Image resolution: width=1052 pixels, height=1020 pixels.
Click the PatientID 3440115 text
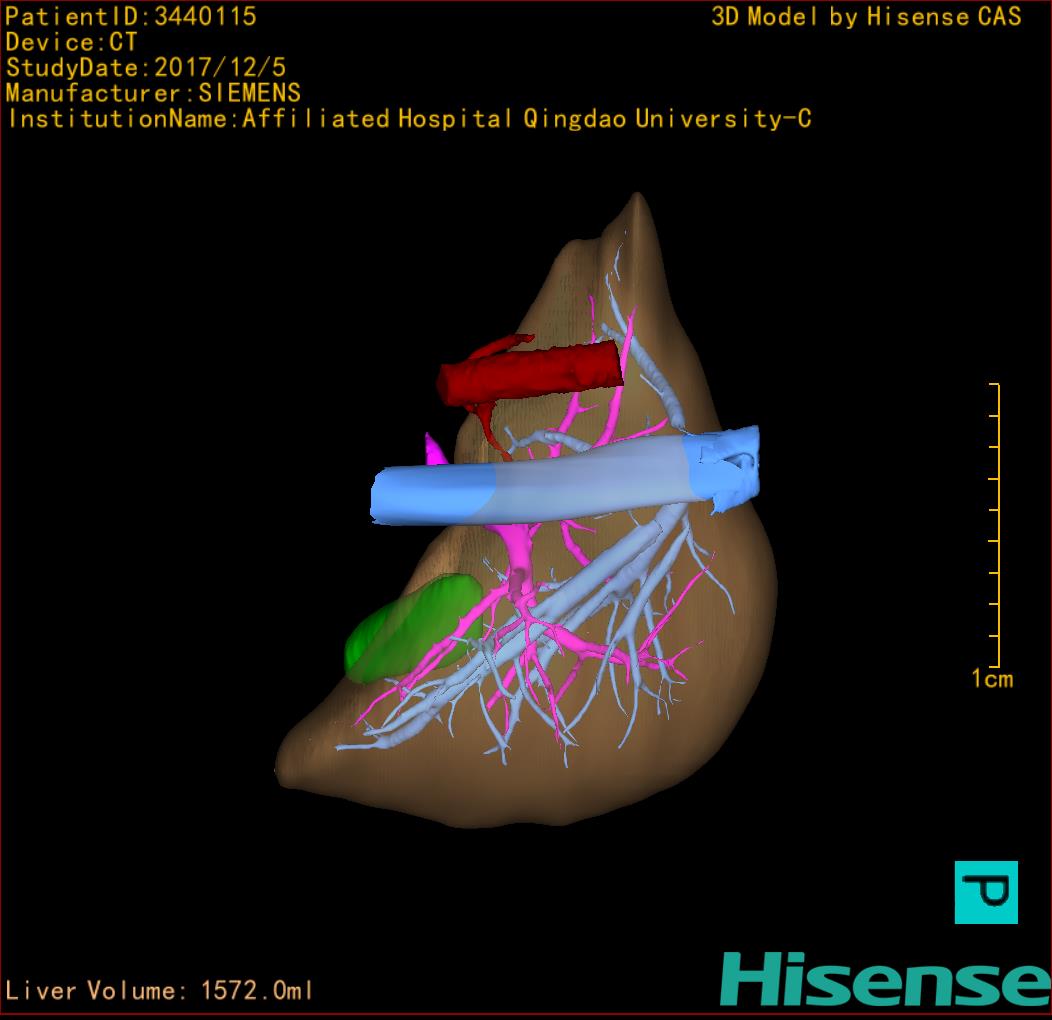131,17
